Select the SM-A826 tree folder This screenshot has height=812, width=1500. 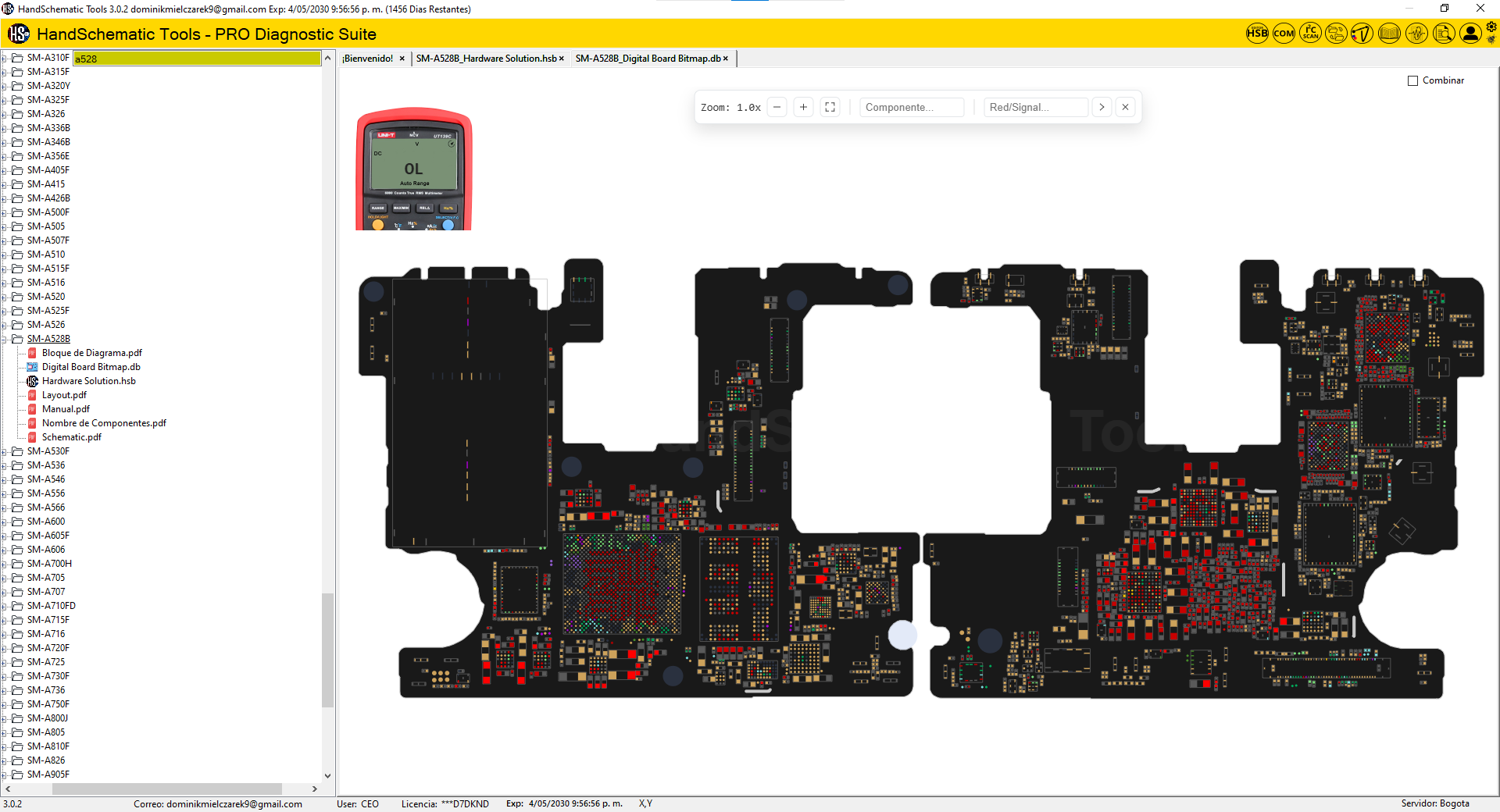[46, 760]
